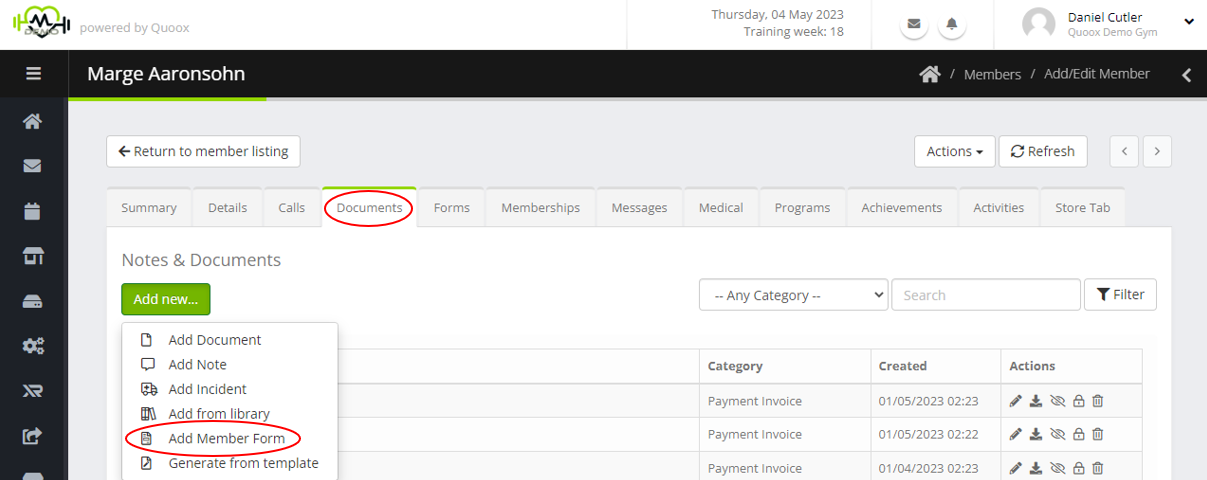Switch to the Memberships tab

tap(541, 208)
